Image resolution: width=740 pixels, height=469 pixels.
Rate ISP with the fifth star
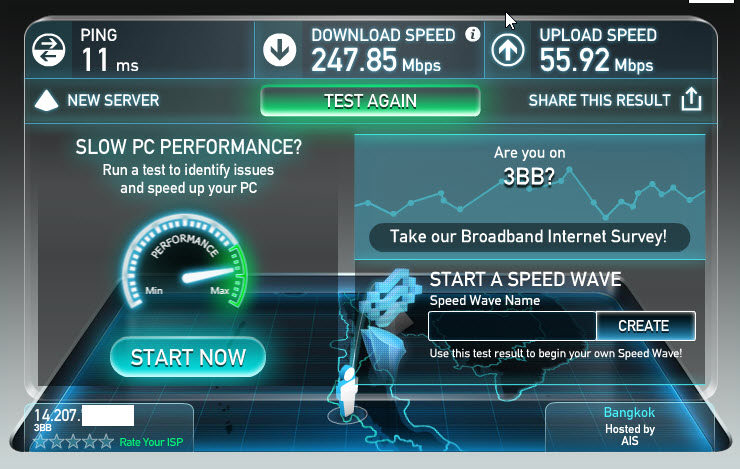coord(106,442)
